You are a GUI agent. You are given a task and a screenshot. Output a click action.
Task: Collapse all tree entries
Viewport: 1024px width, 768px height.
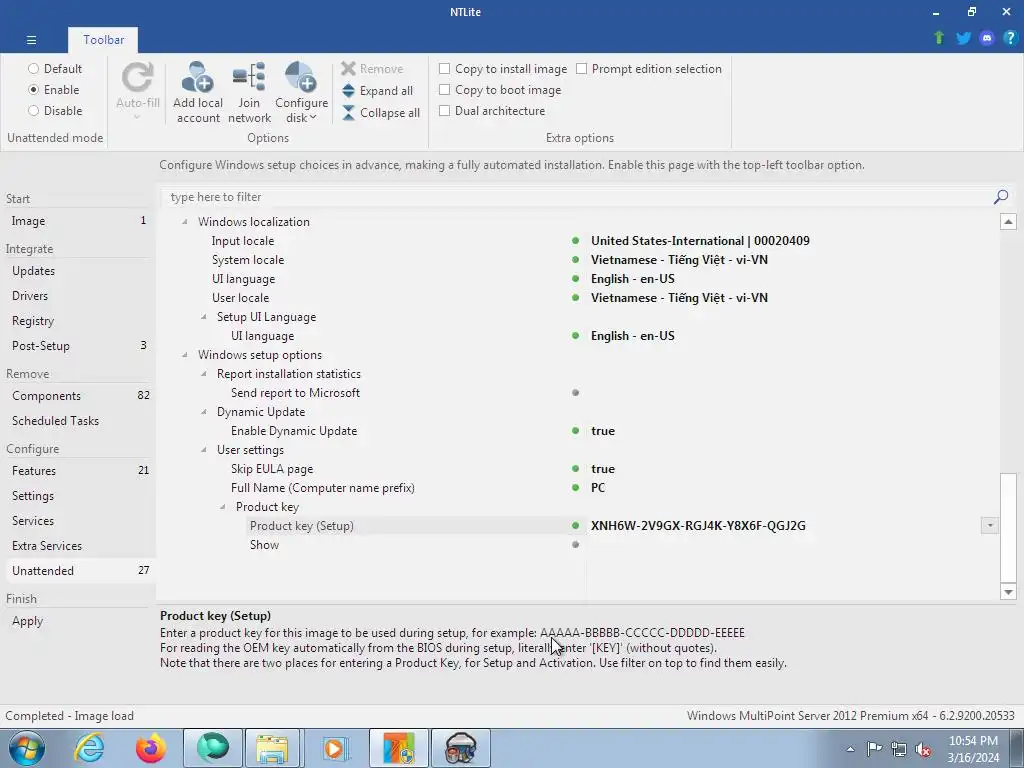(x=381, y=113)
